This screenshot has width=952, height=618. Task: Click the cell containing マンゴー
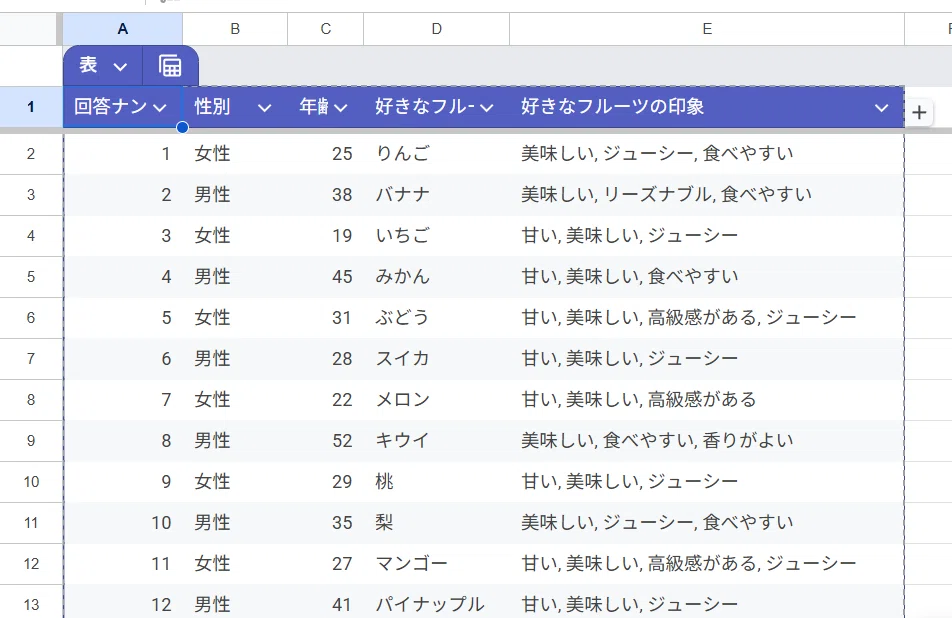point(437,564)
